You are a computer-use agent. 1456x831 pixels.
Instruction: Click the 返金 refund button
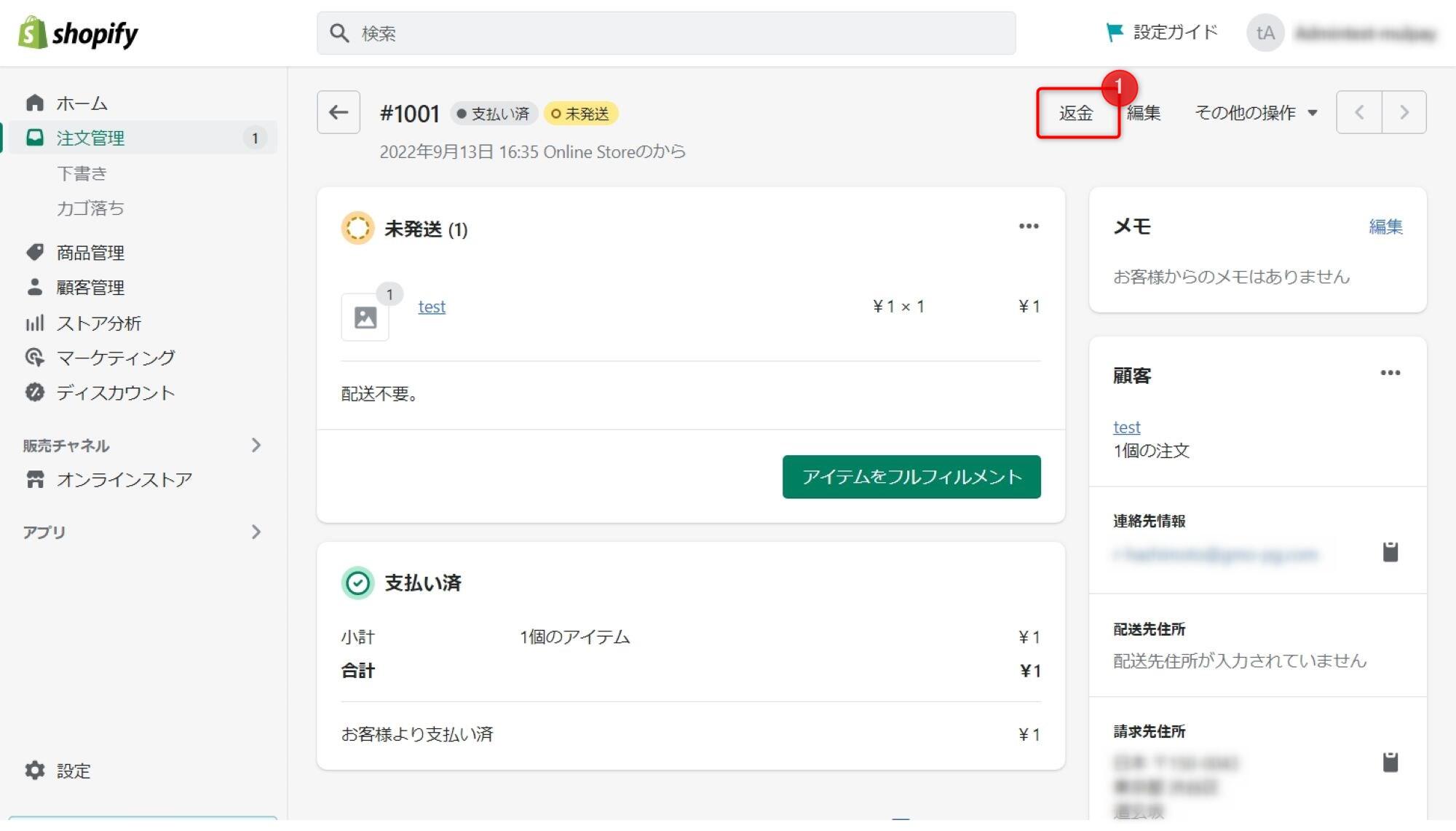click(x=1075, y=113)
